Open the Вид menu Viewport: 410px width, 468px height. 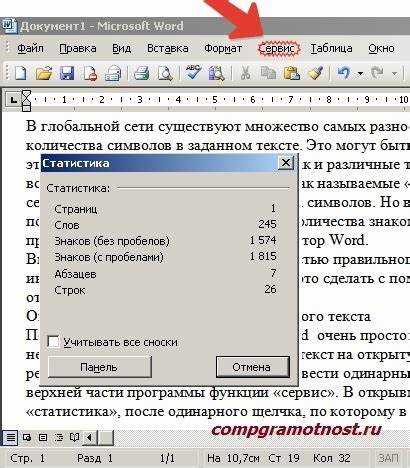click(121, 48)
